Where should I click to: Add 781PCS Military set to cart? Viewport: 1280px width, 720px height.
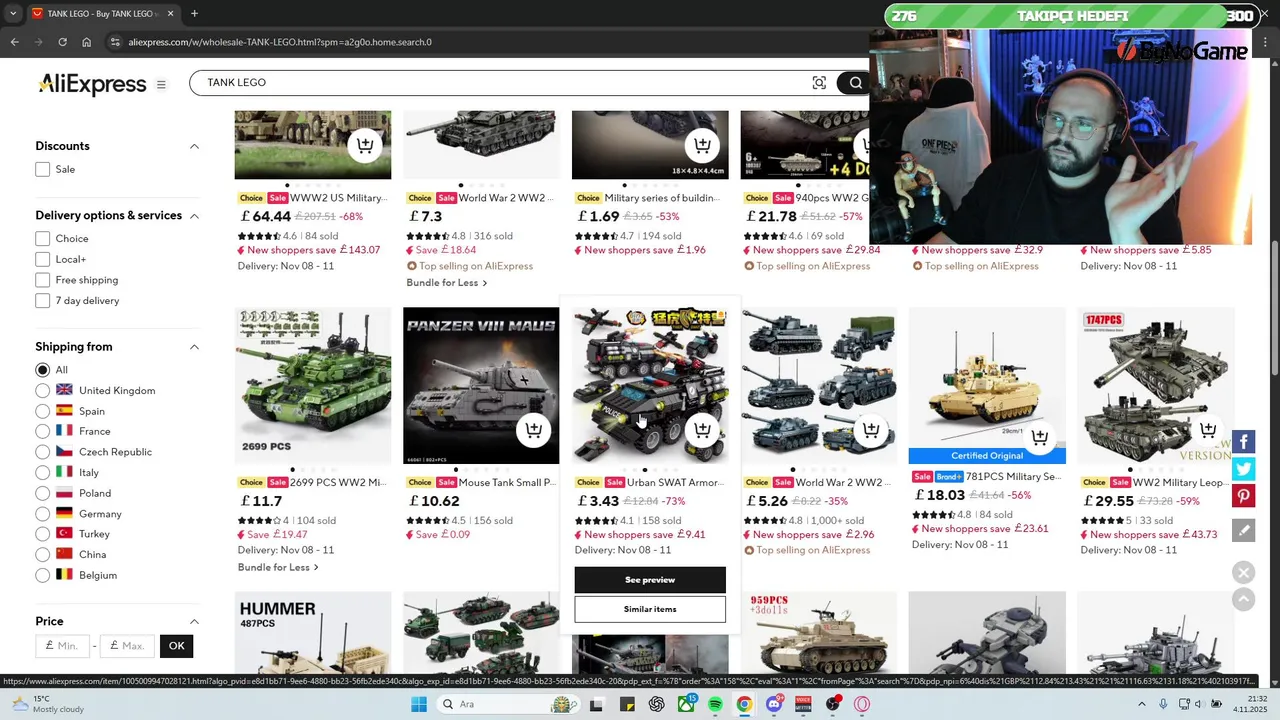[1040, 437]
